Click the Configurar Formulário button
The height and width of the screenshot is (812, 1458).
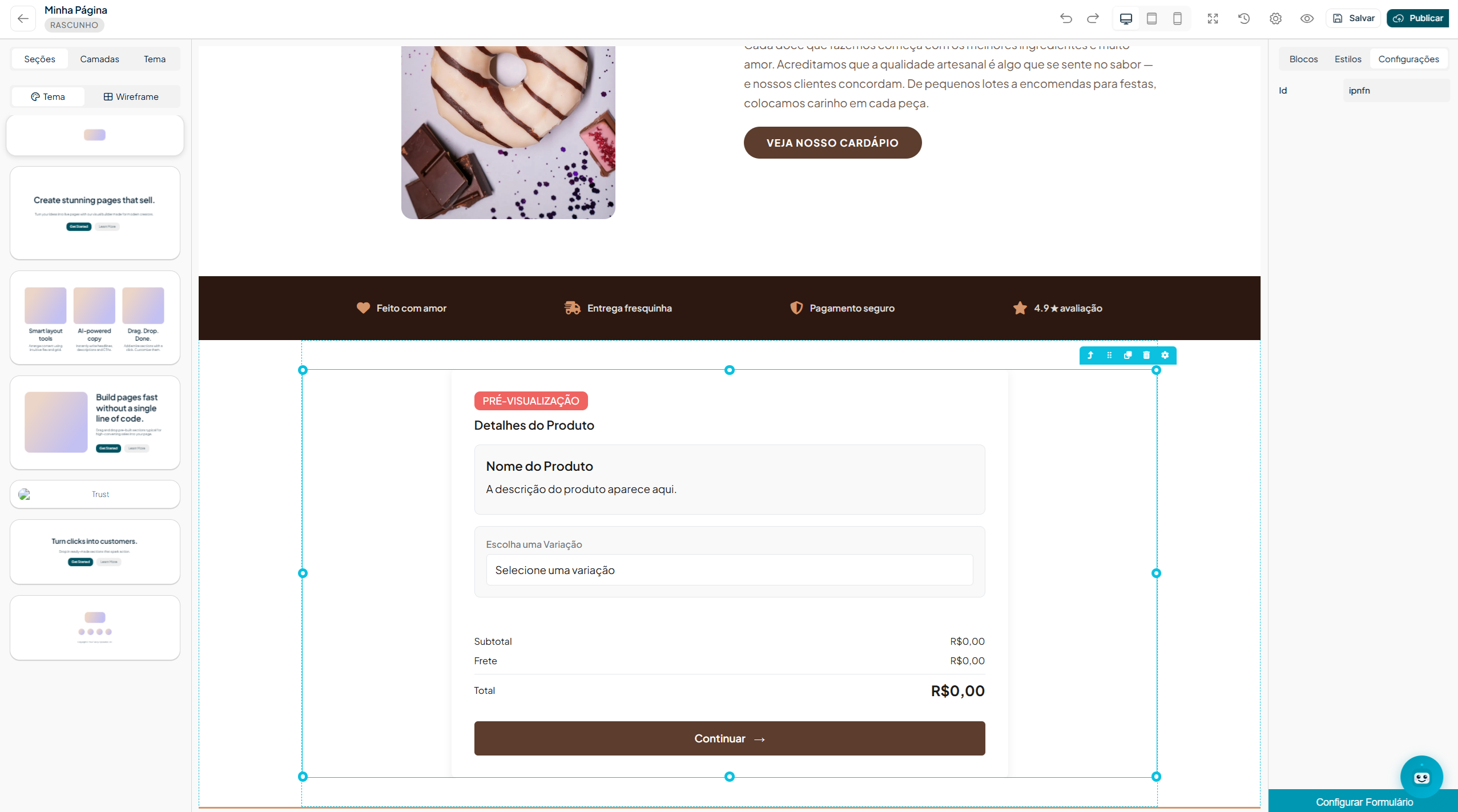1363,801
